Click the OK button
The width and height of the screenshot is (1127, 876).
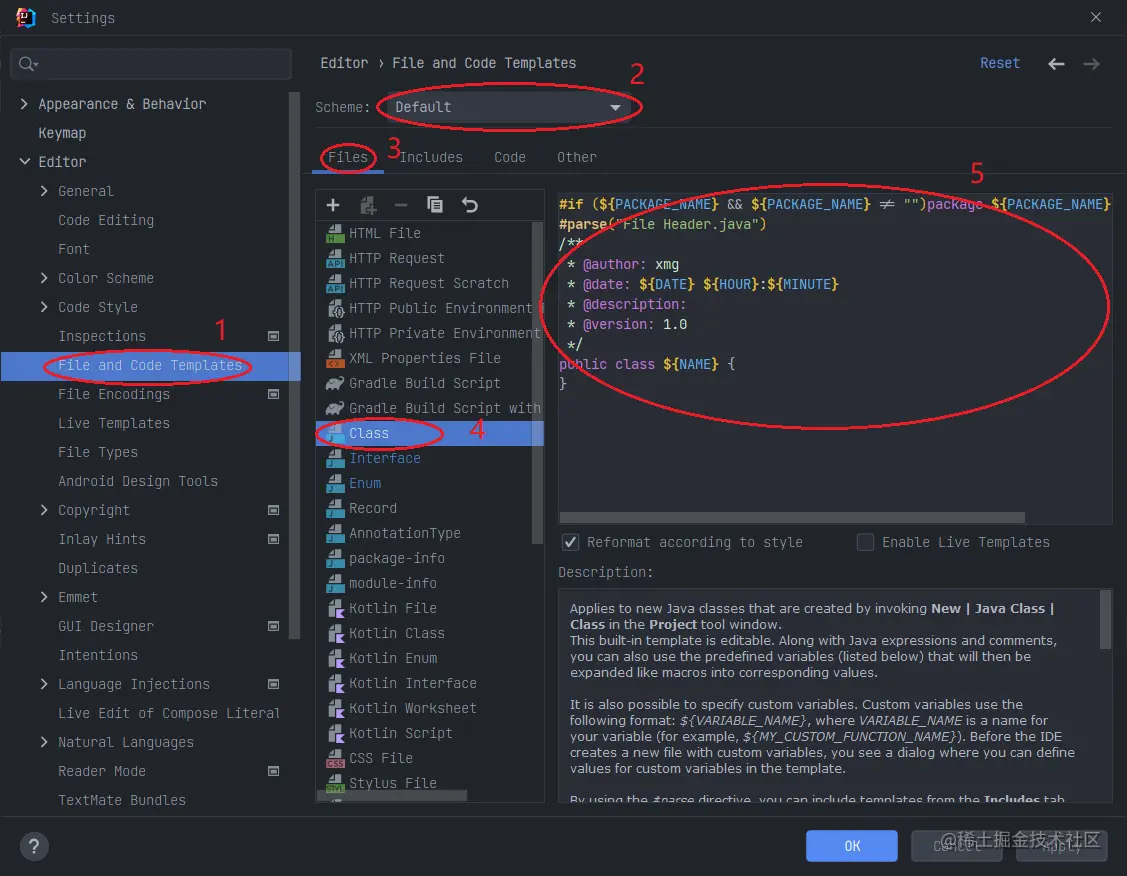pyautogui.click(x=852, y=846)
